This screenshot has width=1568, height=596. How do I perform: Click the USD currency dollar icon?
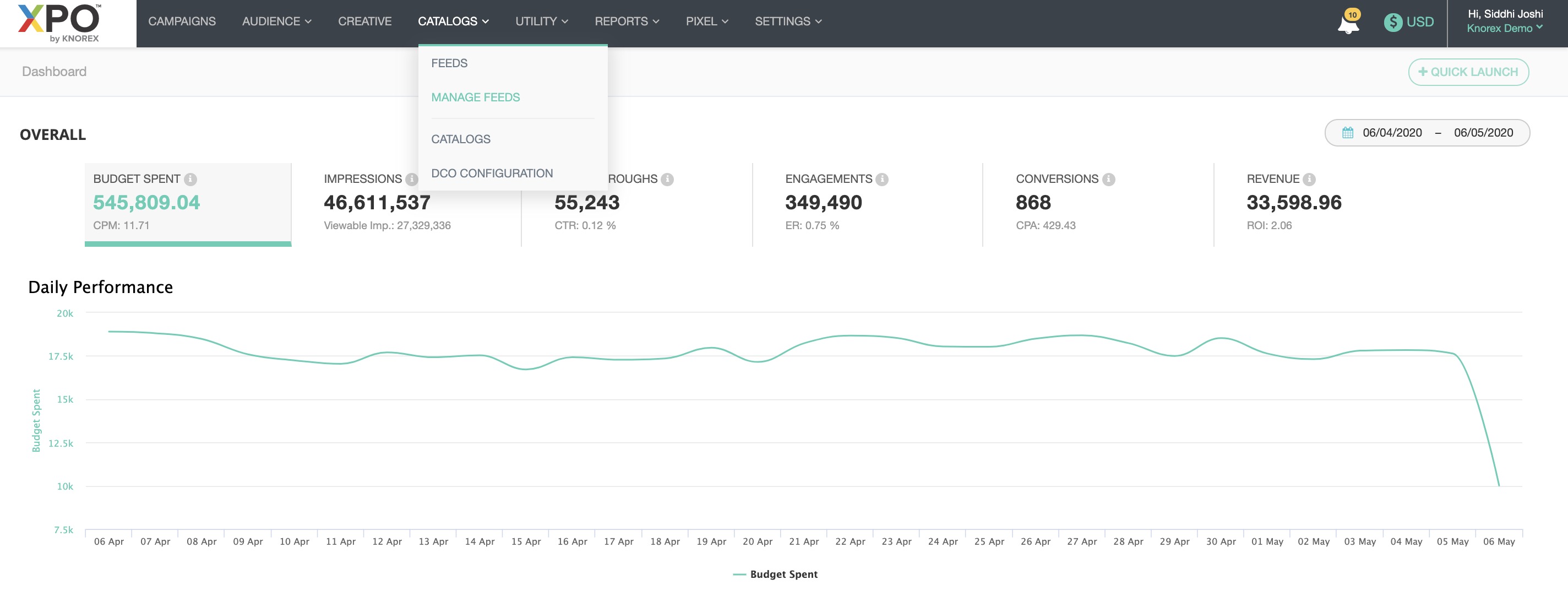point(1392,23)
